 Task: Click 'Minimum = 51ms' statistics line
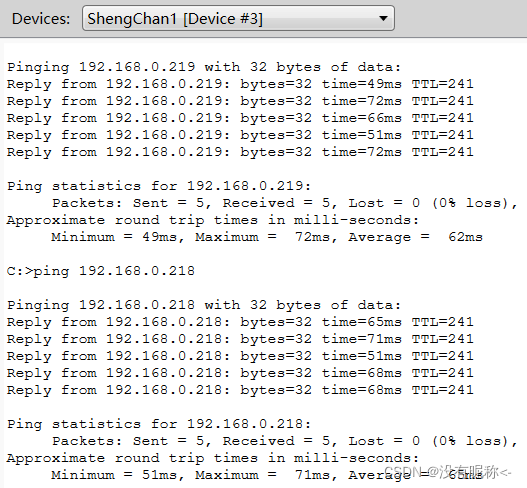(267, 475)
